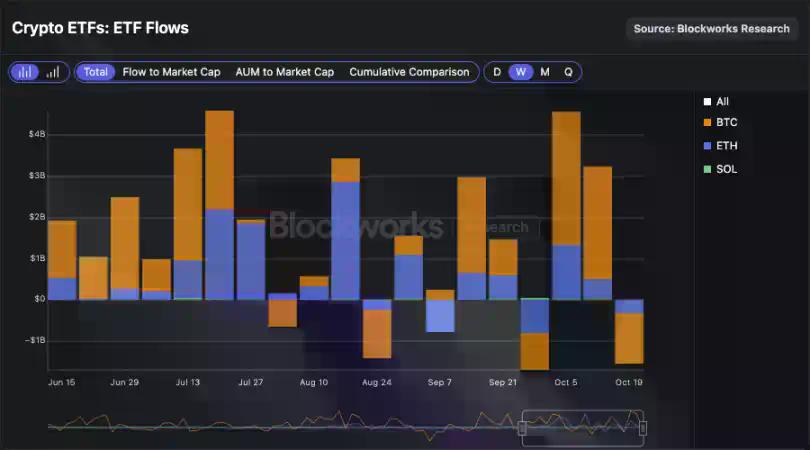Toggle SOL series visibility
Viewport: 810px width, 450px height.
tap(725, 169)
